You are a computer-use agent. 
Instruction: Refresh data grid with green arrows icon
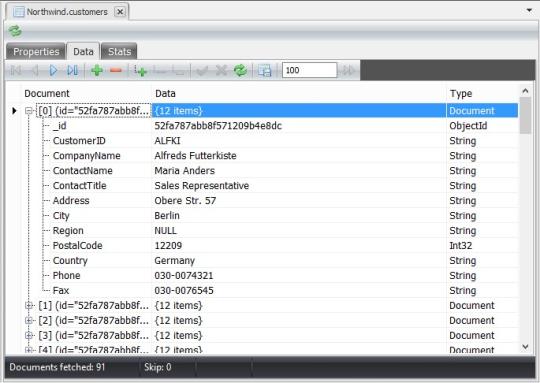pyautogui.click(x=240, y=70)
